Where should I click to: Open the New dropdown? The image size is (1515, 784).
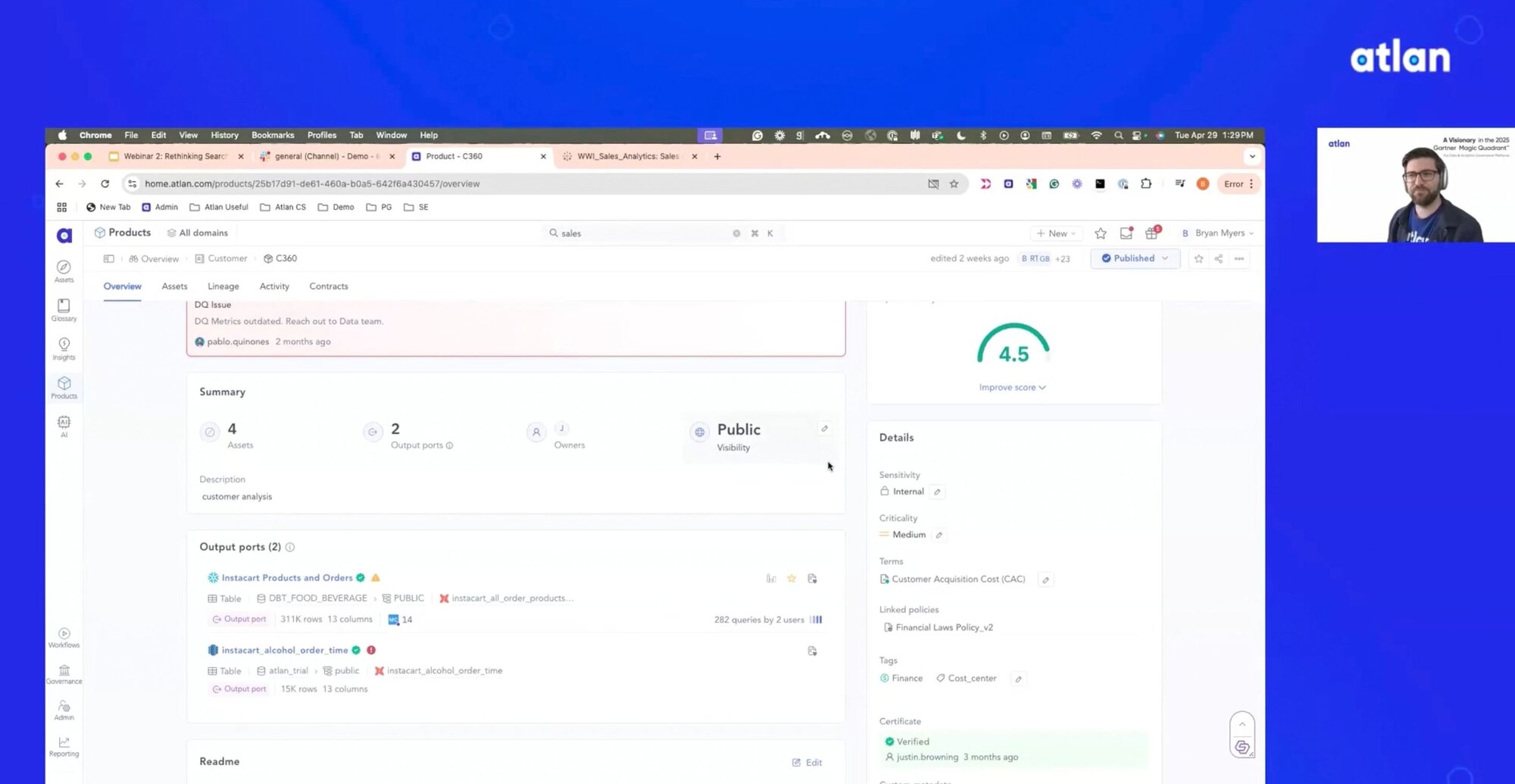tap(1056, 233)
